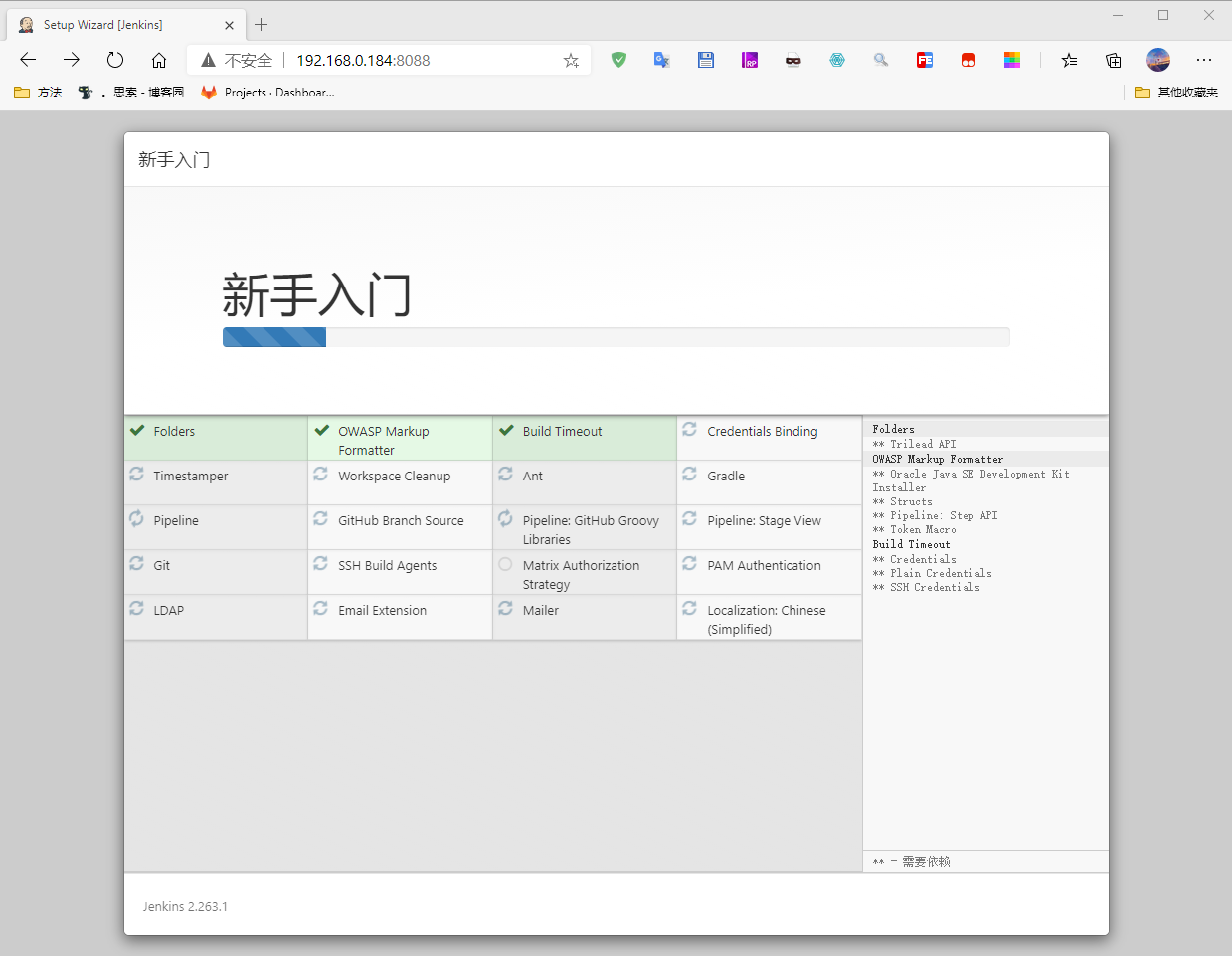Select 'Build Timeout' log heading
The width and height of the screenshot is (1232, 956).
[x=911, y=544]
